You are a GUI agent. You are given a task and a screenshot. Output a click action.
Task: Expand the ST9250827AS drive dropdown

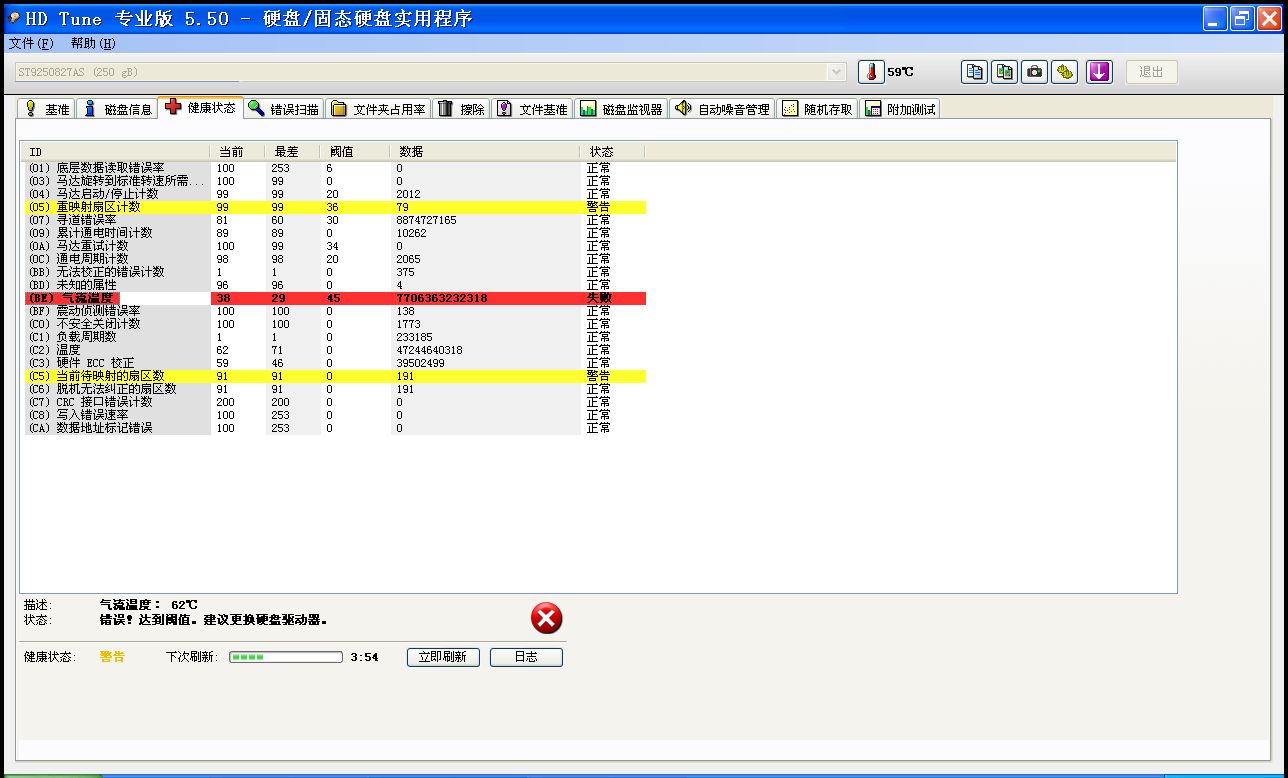[837, 71]
